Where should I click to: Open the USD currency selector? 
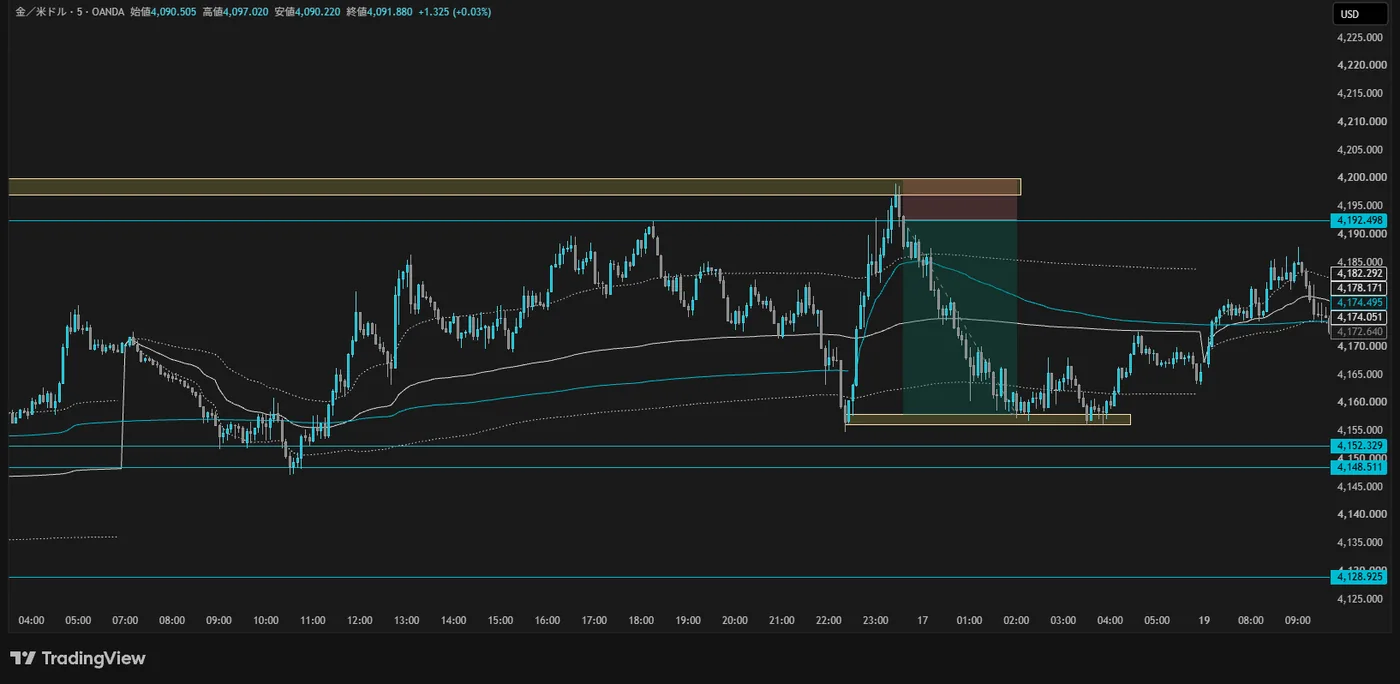click(x=1361, y=14)
